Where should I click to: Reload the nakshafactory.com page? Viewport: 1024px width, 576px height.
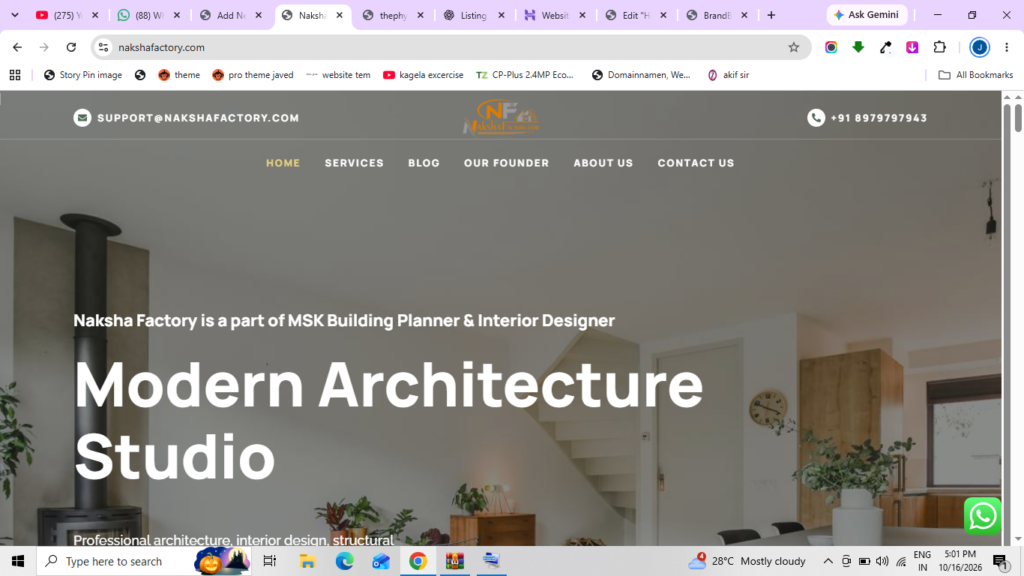pyautogui.click(x=71, y=47)
